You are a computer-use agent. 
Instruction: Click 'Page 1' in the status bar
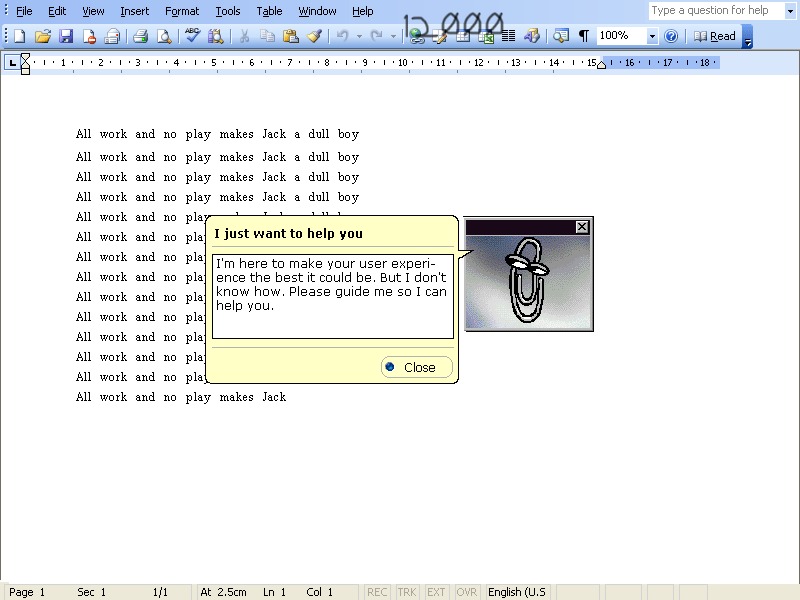[x=27, y=592]
